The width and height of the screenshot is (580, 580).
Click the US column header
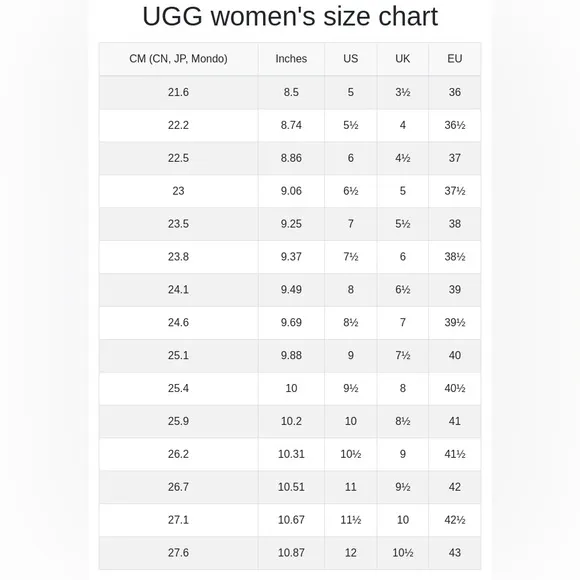pos(351,59)
